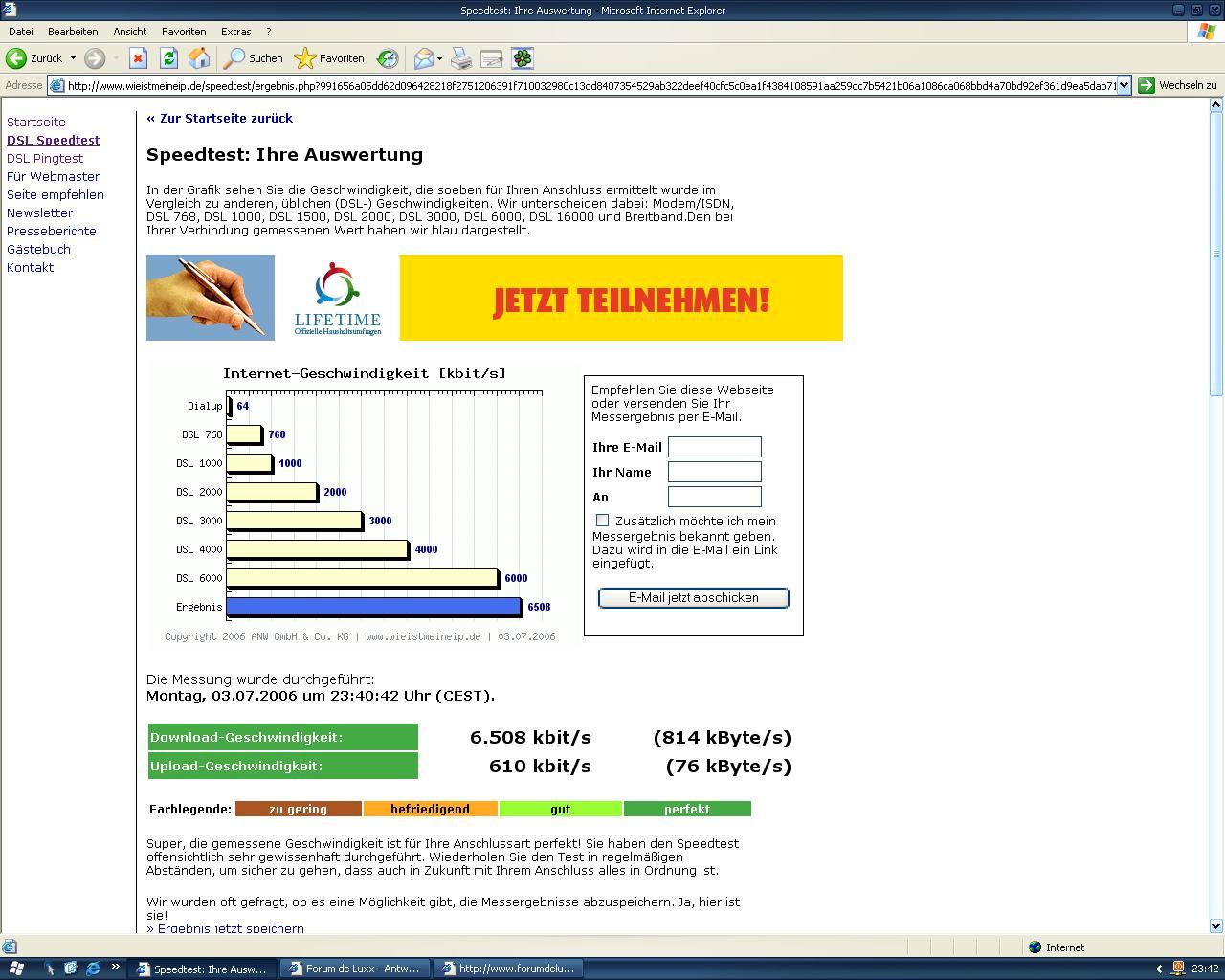Viewport: 1225px width, 980px height.
Task: Open the Suchen search magnifier
Action: tap(253, 58)
